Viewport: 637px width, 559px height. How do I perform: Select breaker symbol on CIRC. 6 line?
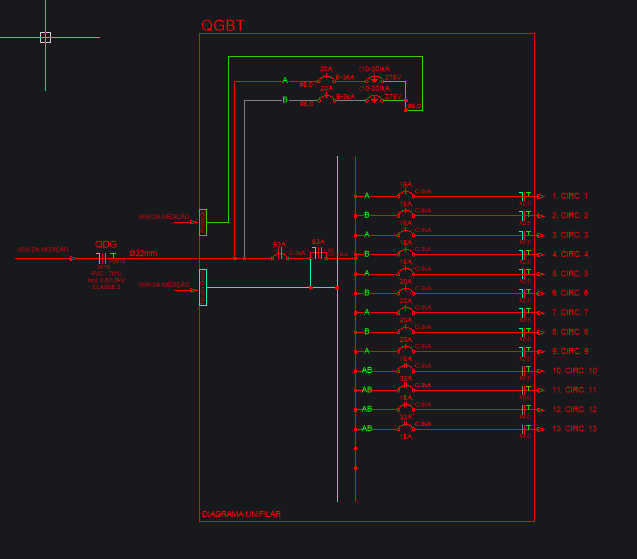pyautogui.click(x=405, y=293)
